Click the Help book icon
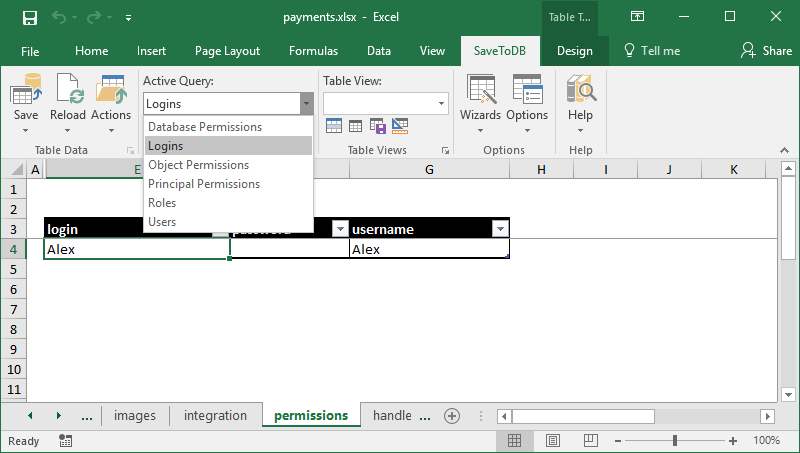Image resolution: width=800 pixels, height=453 pixels. point(581,89)
